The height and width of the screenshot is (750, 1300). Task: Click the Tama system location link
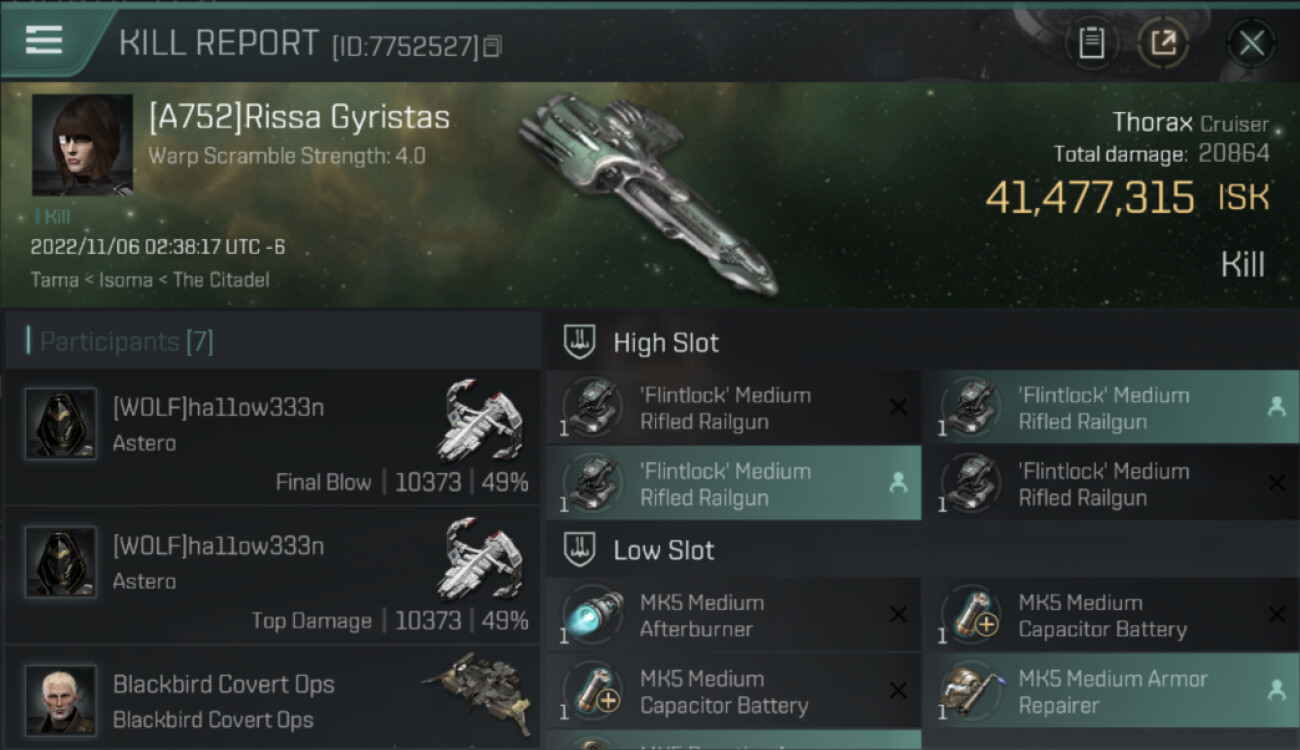coord(54,279)
